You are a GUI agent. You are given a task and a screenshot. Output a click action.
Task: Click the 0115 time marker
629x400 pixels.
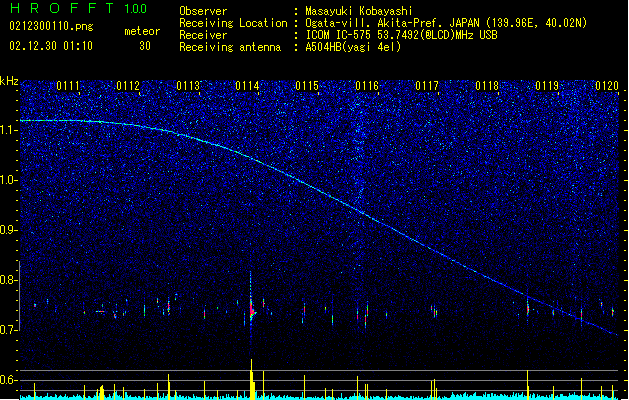[307, 86]
